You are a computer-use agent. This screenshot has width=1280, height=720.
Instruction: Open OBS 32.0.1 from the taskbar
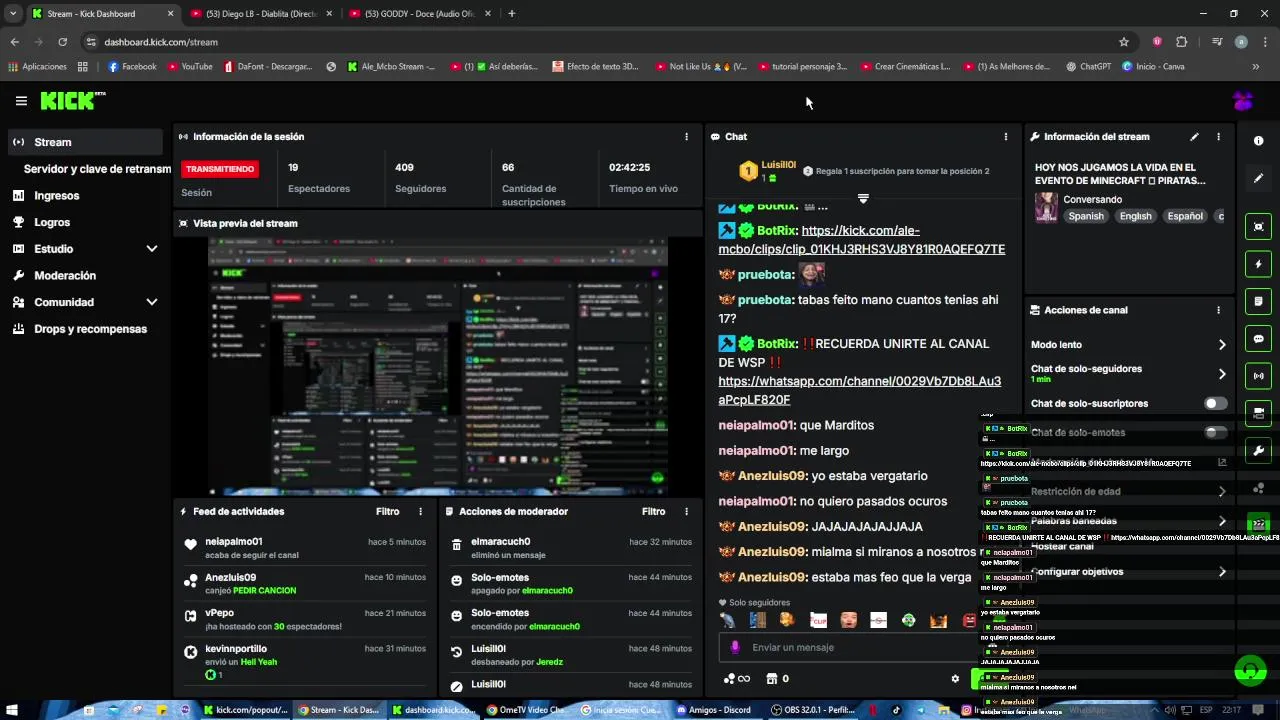pyautogui.click(x=813, y=710)
